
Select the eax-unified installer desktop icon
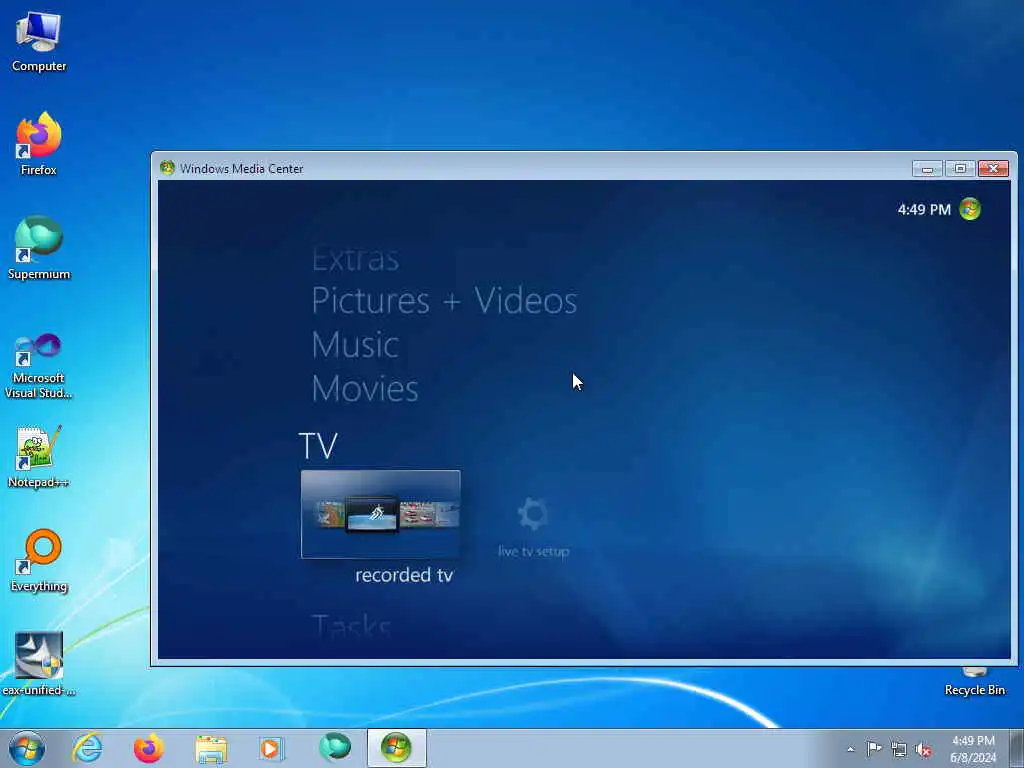(x=39, y=664)
